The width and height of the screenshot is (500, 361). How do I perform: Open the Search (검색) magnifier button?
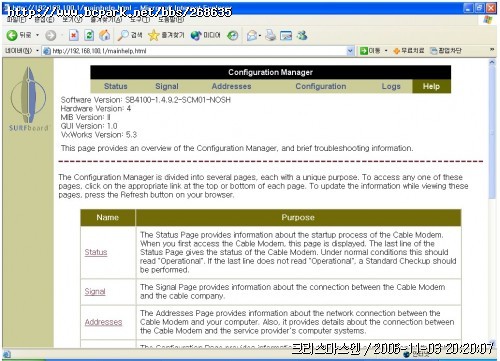coord(130,35)
